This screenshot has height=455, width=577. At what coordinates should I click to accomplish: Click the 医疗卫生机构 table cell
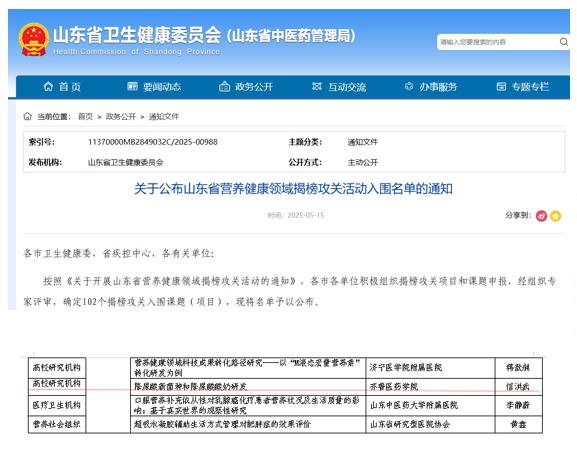pyautogui.click(x=57, y=405)
